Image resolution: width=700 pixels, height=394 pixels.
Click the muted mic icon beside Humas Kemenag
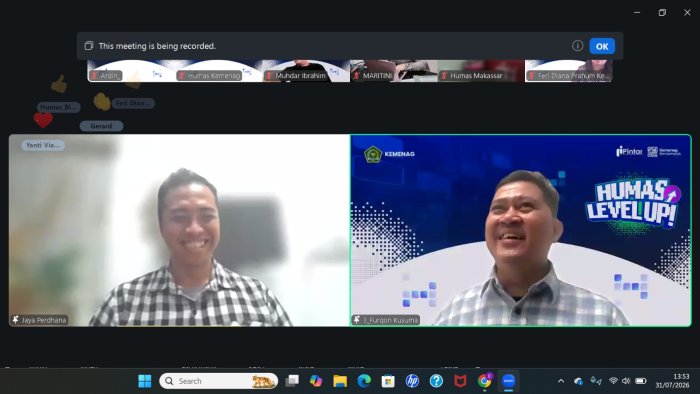[182, 76]
